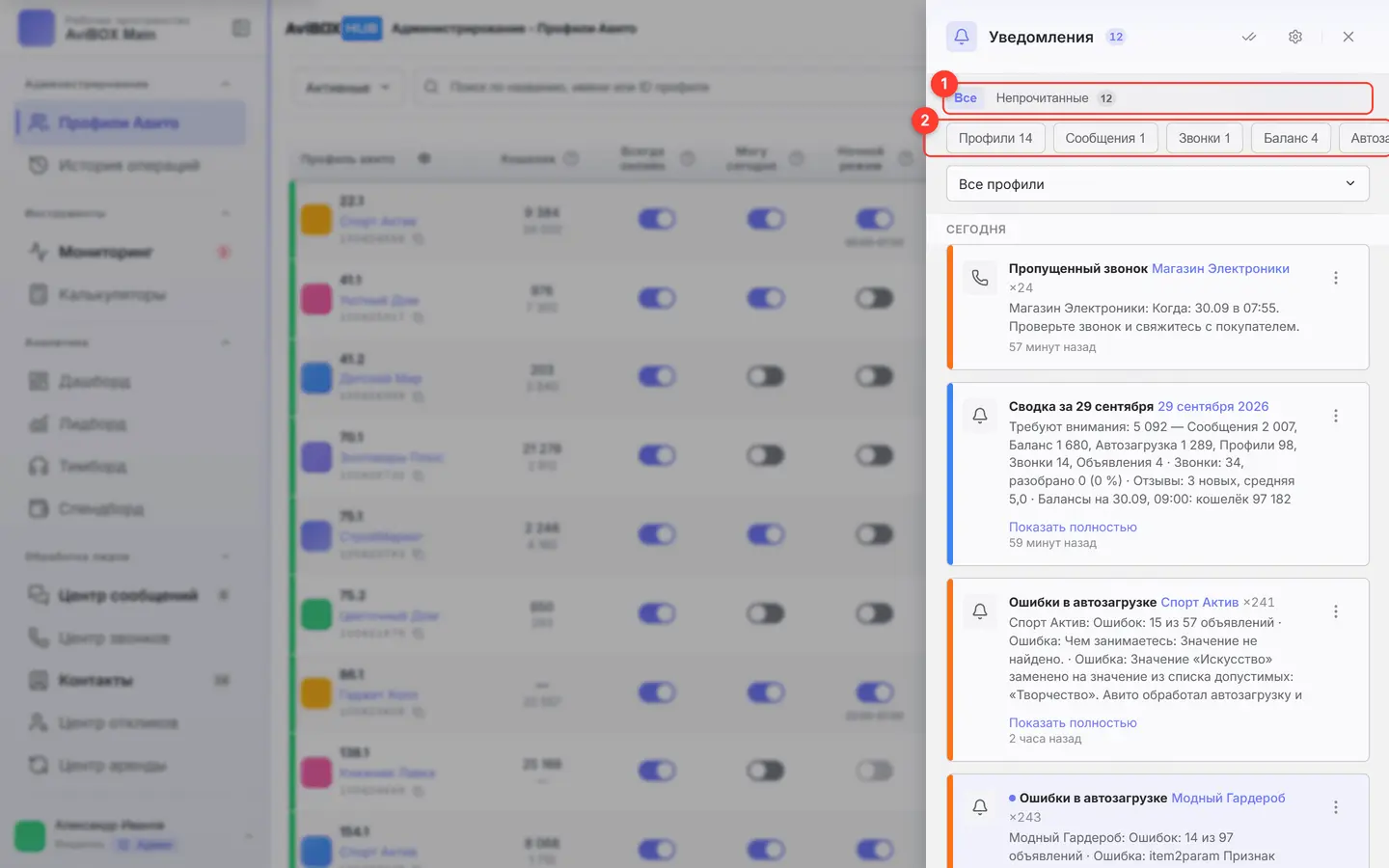Open notification settings gear icon
Screen dimensions: 1389x868
click(x=1295, y=37)
